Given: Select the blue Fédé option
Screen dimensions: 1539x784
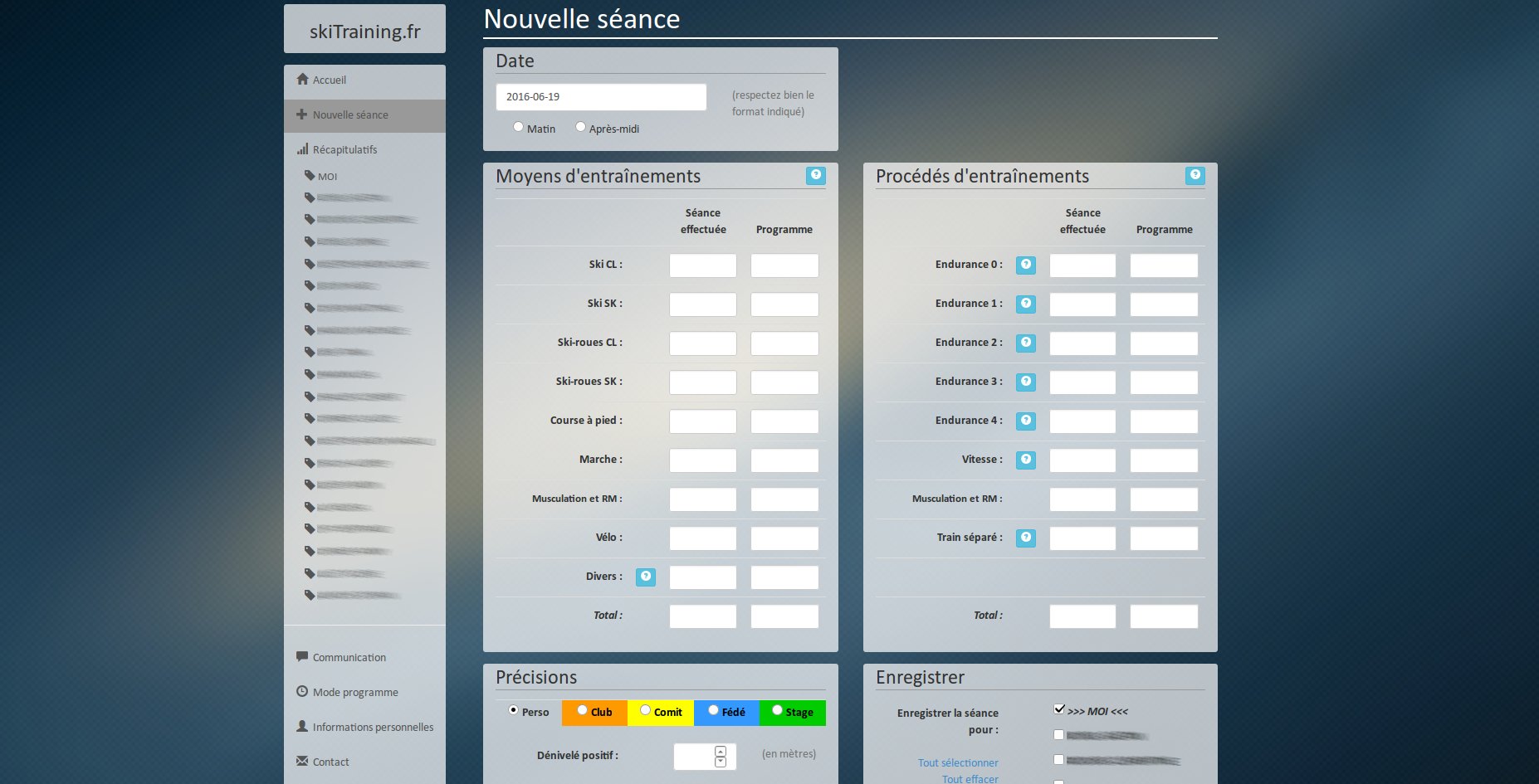Looking at the screenshot, I should (x=713, y=710).
